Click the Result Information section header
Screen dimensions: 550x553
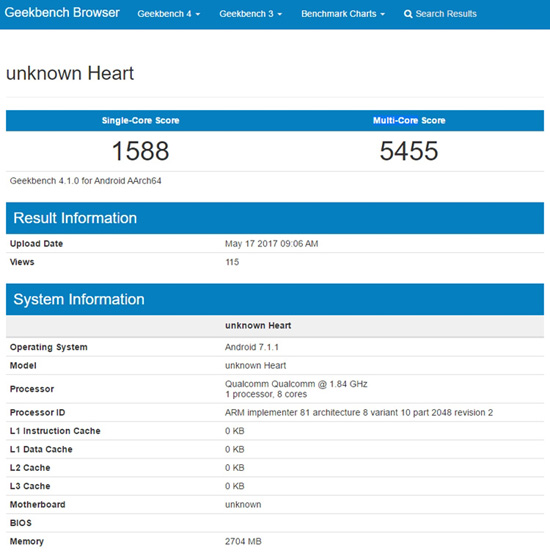coord(275,218)
